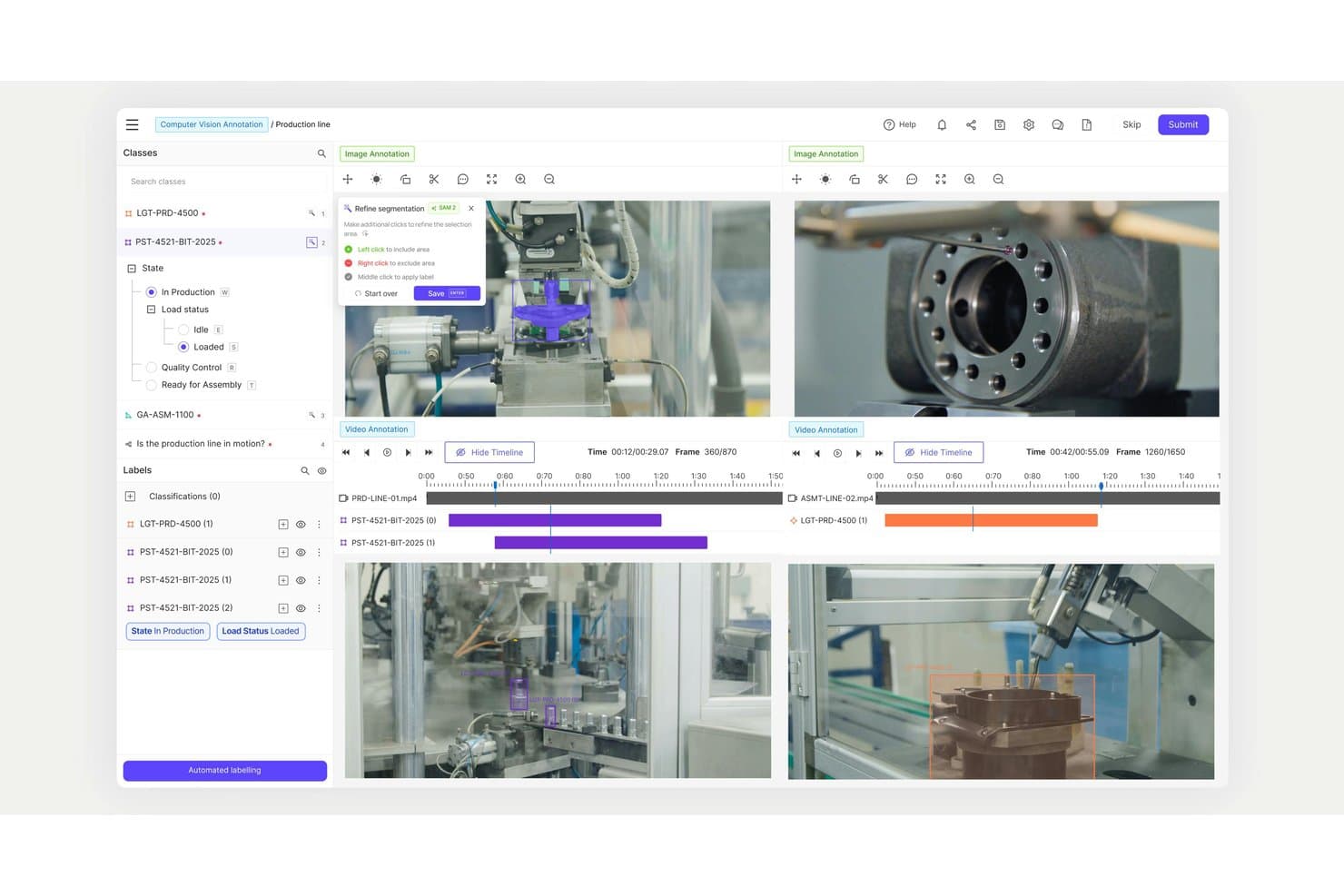This screenshot has width=1344, height=896.
Task: Click the right Video Annotation tag
Action: click(x=825, y=430)
